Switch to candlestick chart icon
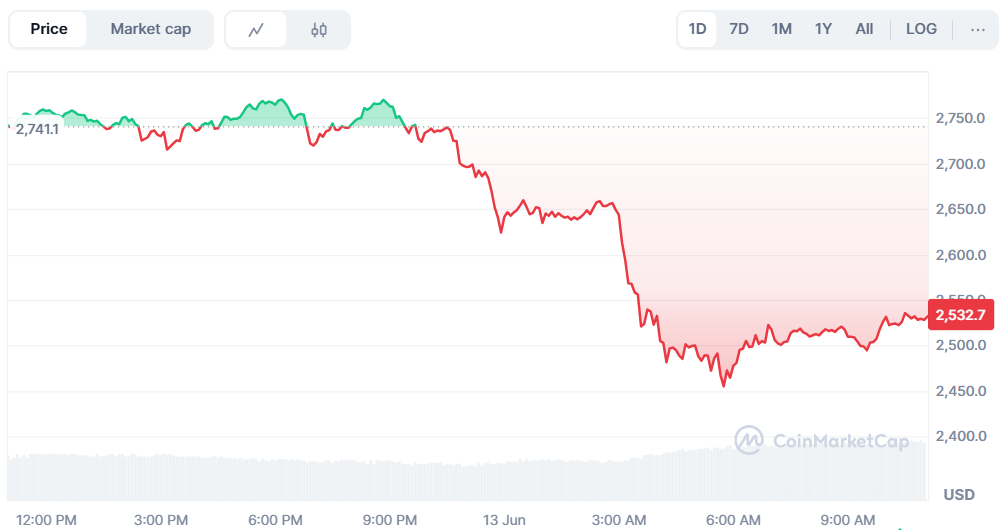Viewport: 1002px width, 530px height. [319, 30]
